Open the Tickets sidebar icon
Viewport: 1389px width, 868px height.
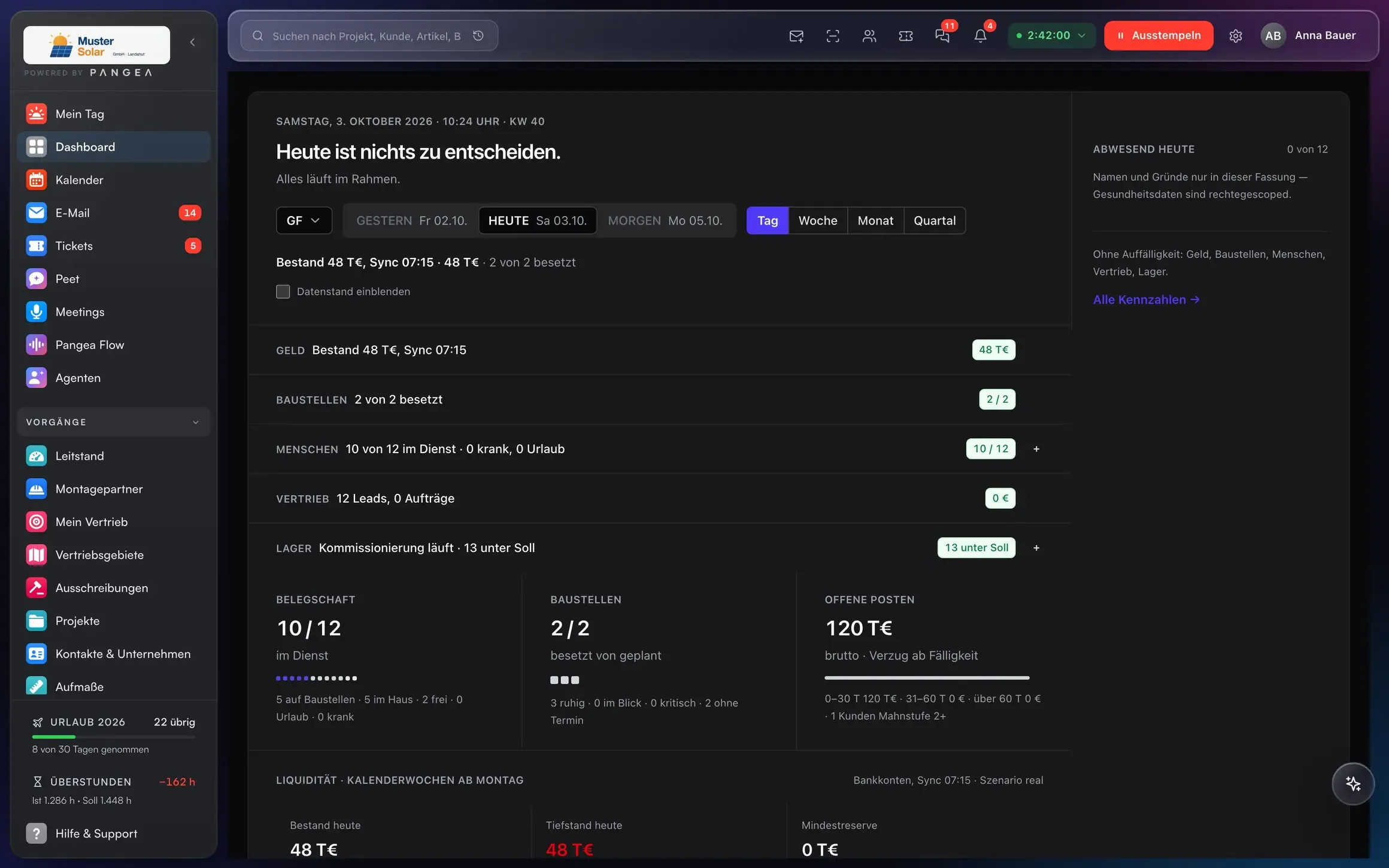tap(37, 245)
